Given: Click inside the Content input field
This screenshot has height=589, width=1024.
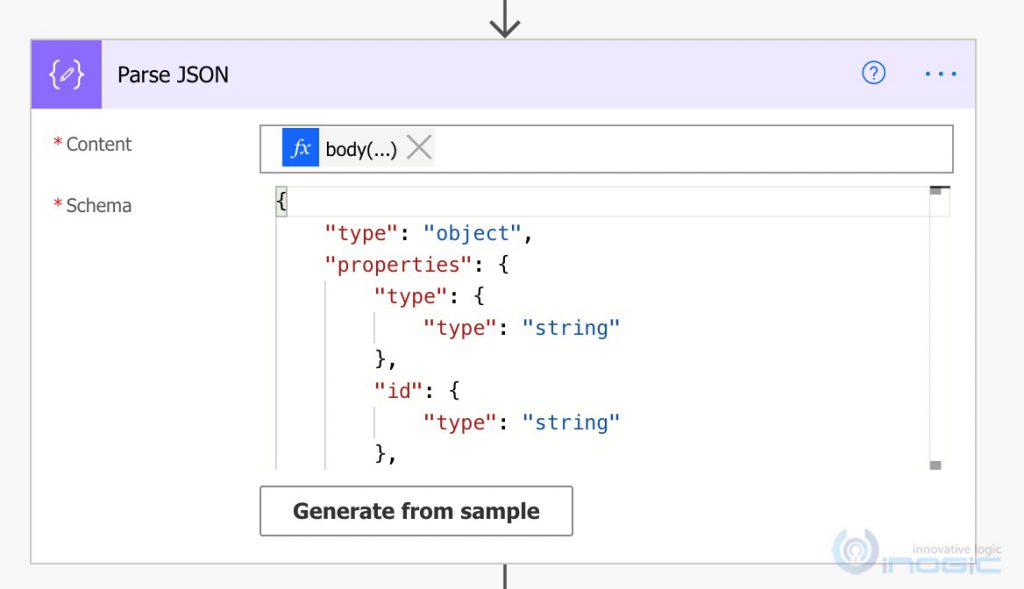Looking at the screenshot, I should (x=650, y=148).
